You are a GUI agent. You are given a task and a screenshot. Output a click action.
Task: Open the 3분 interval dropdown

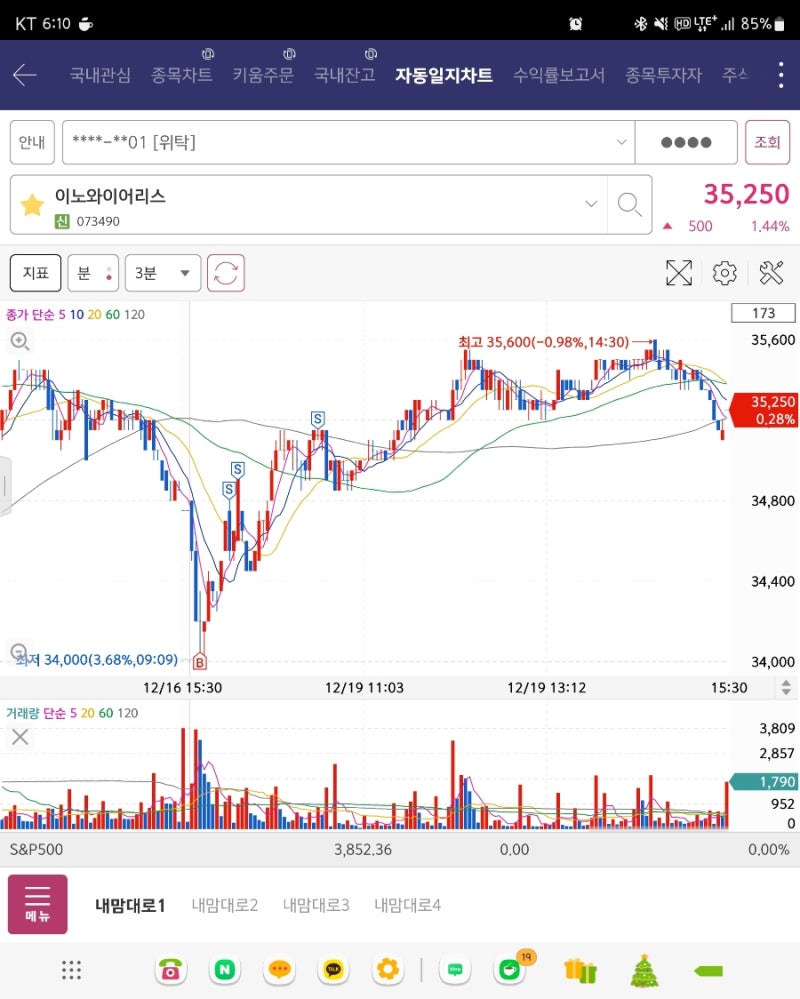[163, 273]
